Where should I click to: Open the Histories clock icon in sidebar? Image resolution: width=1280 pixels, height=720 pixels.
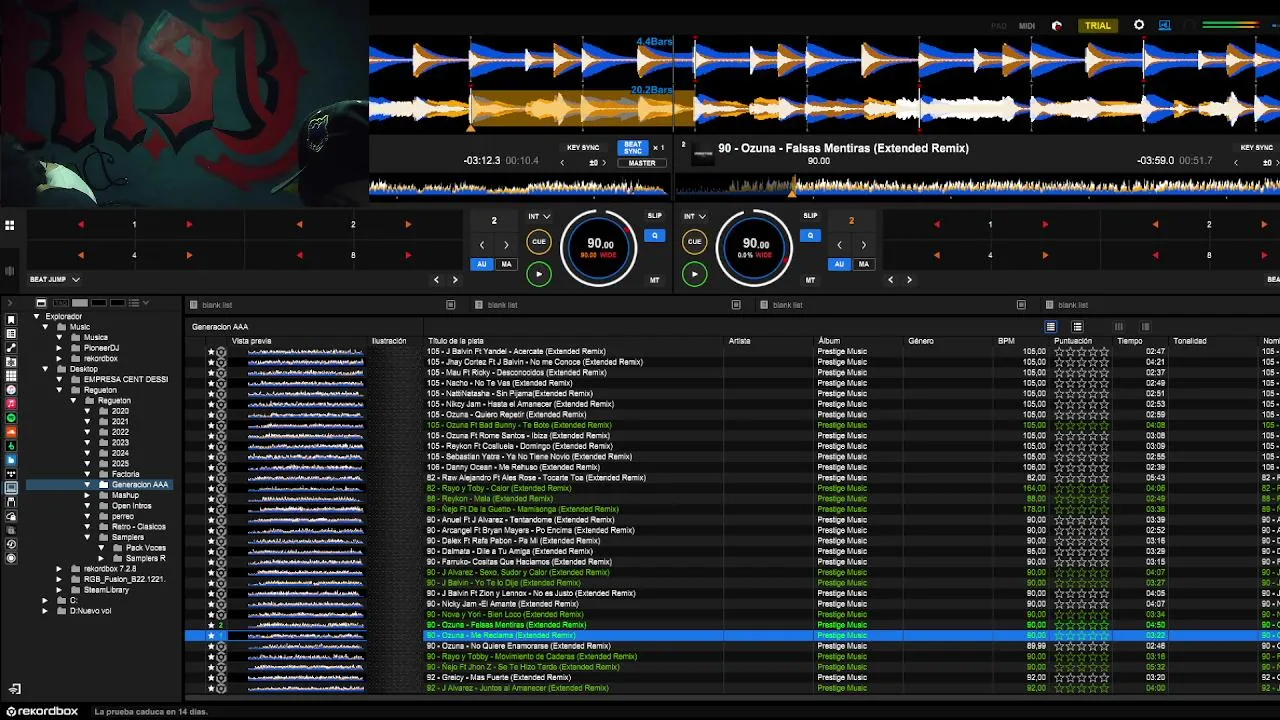tap(11, 544)
